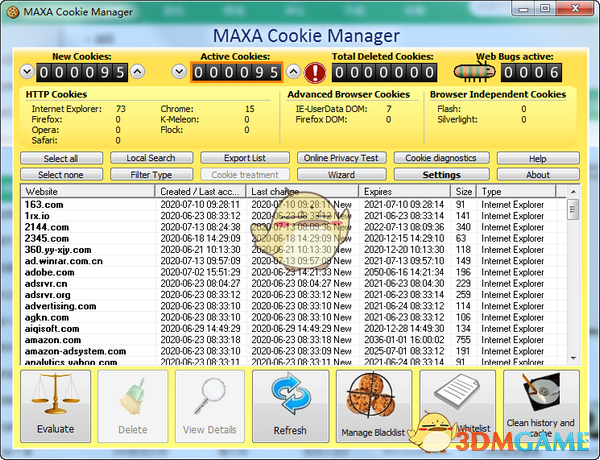Sort by Last change column header
The height and width of the screenshot is (460, 600).
click(x=302, y=191)
